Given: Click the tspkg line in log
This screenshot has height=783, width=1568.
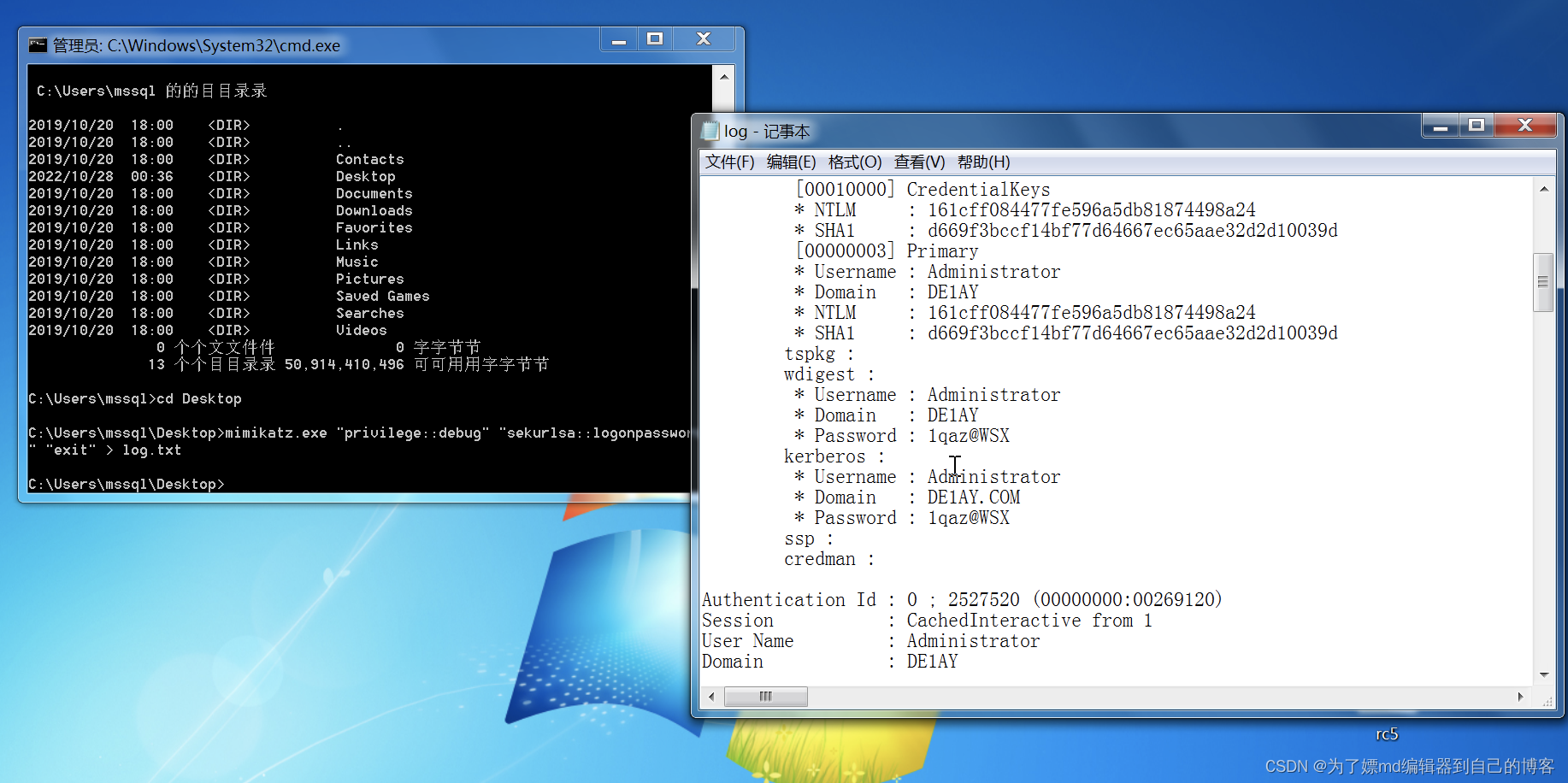Looking at the screenshot, I should pyautogui.click(x=819, y=354).
